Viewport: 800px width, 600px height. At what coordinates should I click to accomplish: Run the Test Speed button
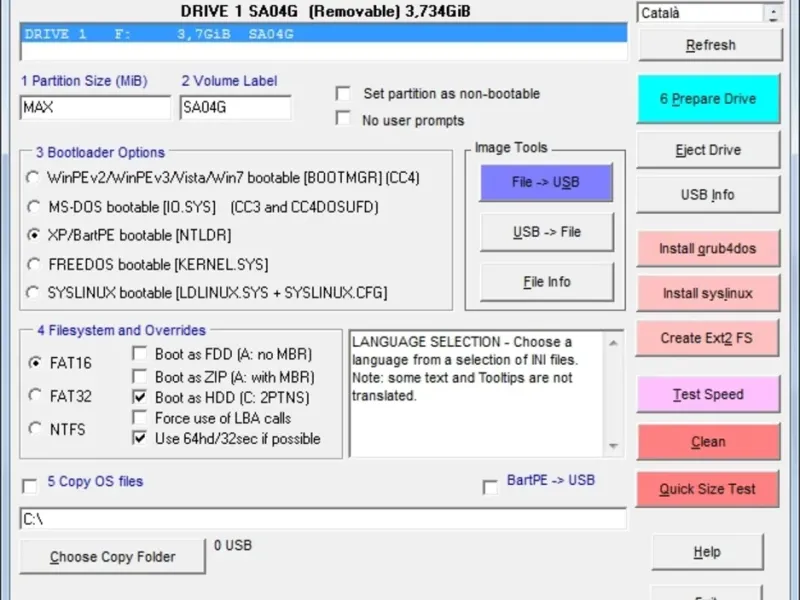click(x=708, y=394)
